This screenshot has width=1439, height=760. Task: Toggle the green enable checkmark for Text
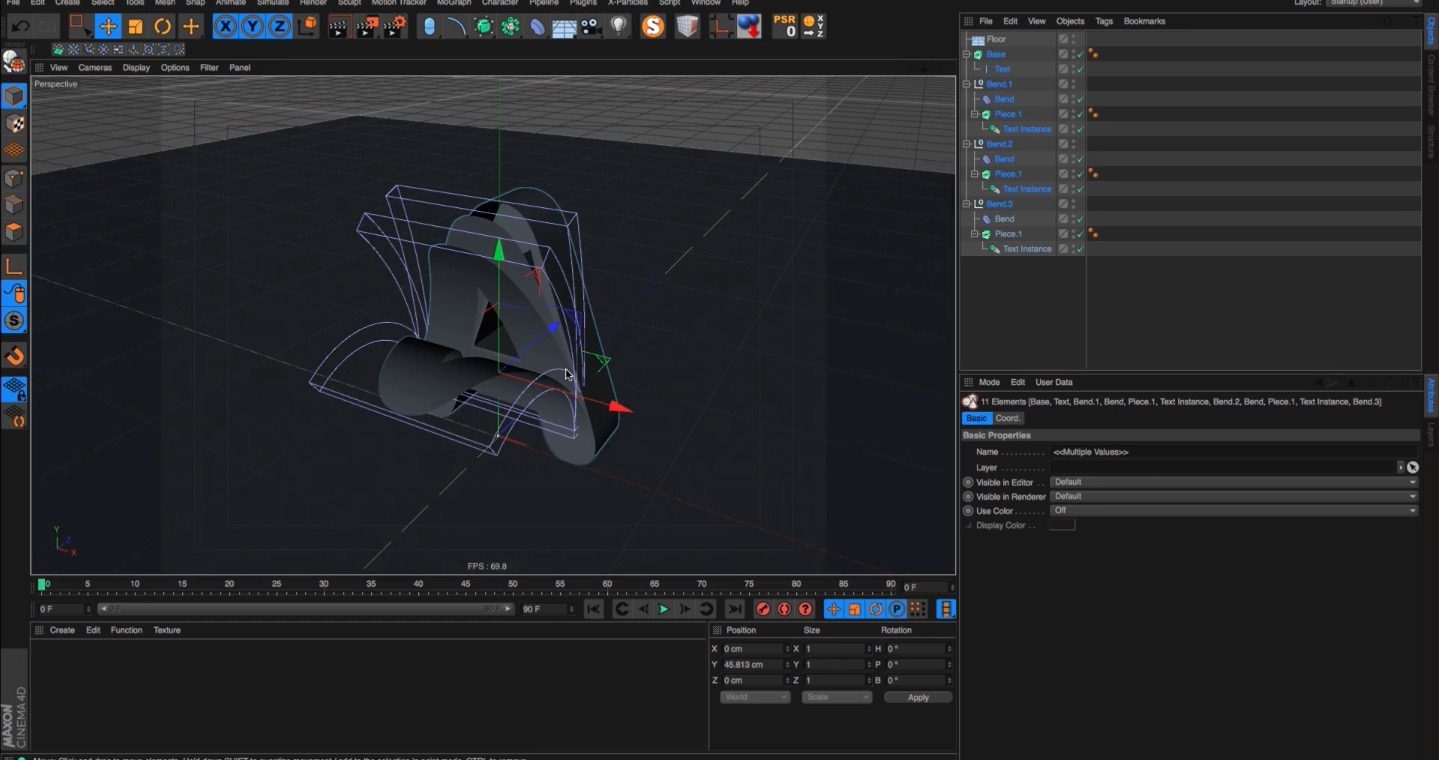coord(1080,69)
